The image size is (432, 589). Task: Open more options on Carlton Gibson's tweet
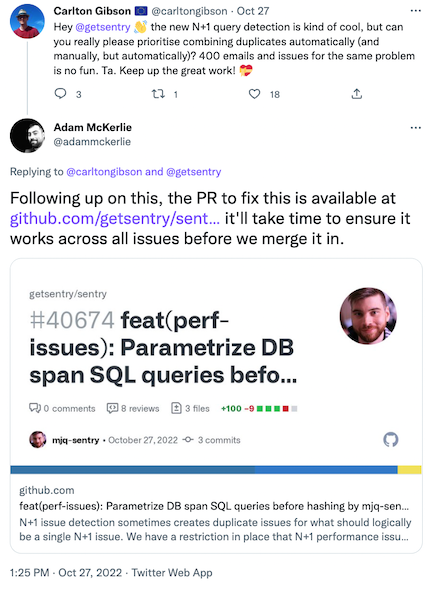[415, 11]
